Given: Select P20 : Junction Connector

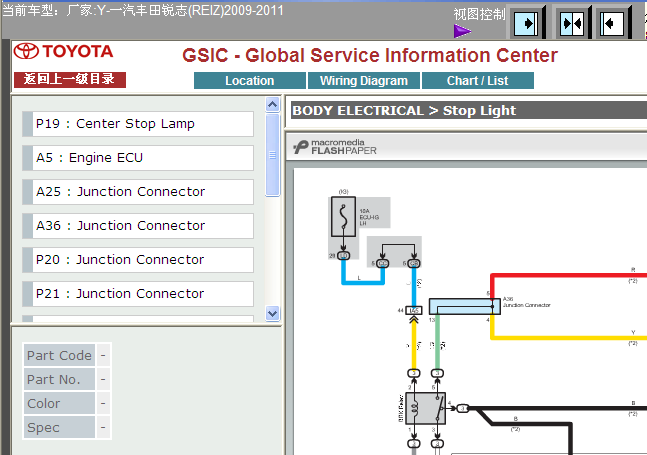Looking at the screenshot, I should 138,260.
